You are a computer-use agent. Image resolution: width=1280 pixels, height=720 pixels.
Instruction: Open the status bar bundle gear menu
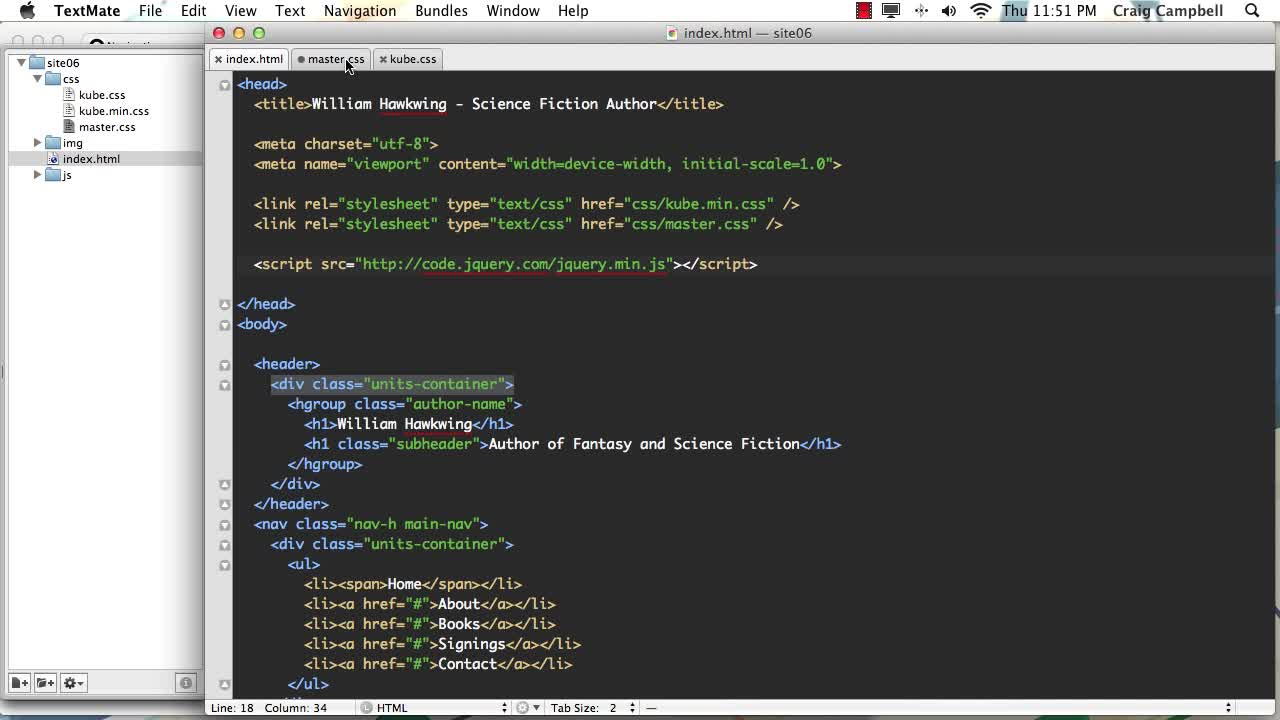526,708
